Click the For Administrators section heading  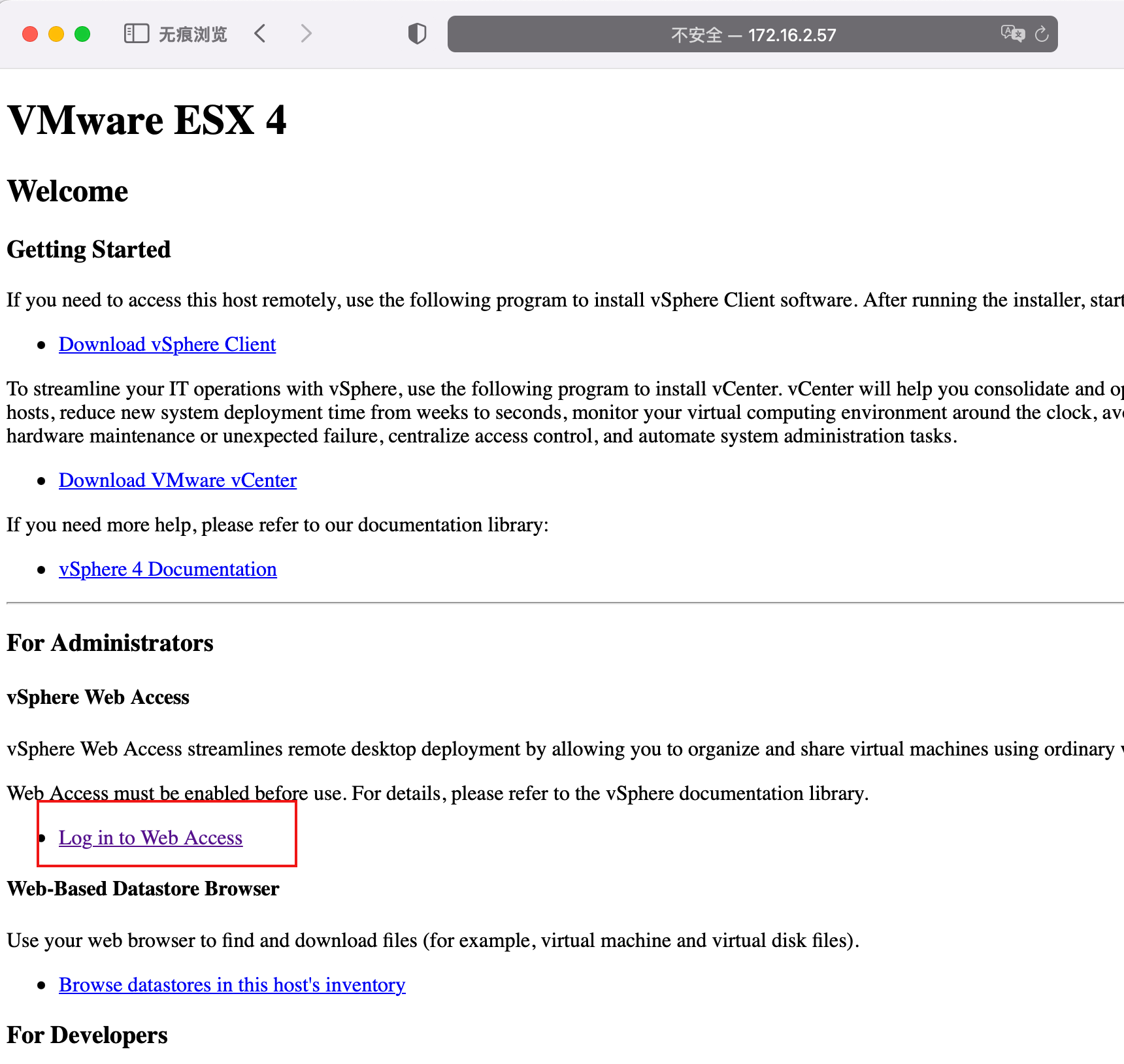click(109, 643)
